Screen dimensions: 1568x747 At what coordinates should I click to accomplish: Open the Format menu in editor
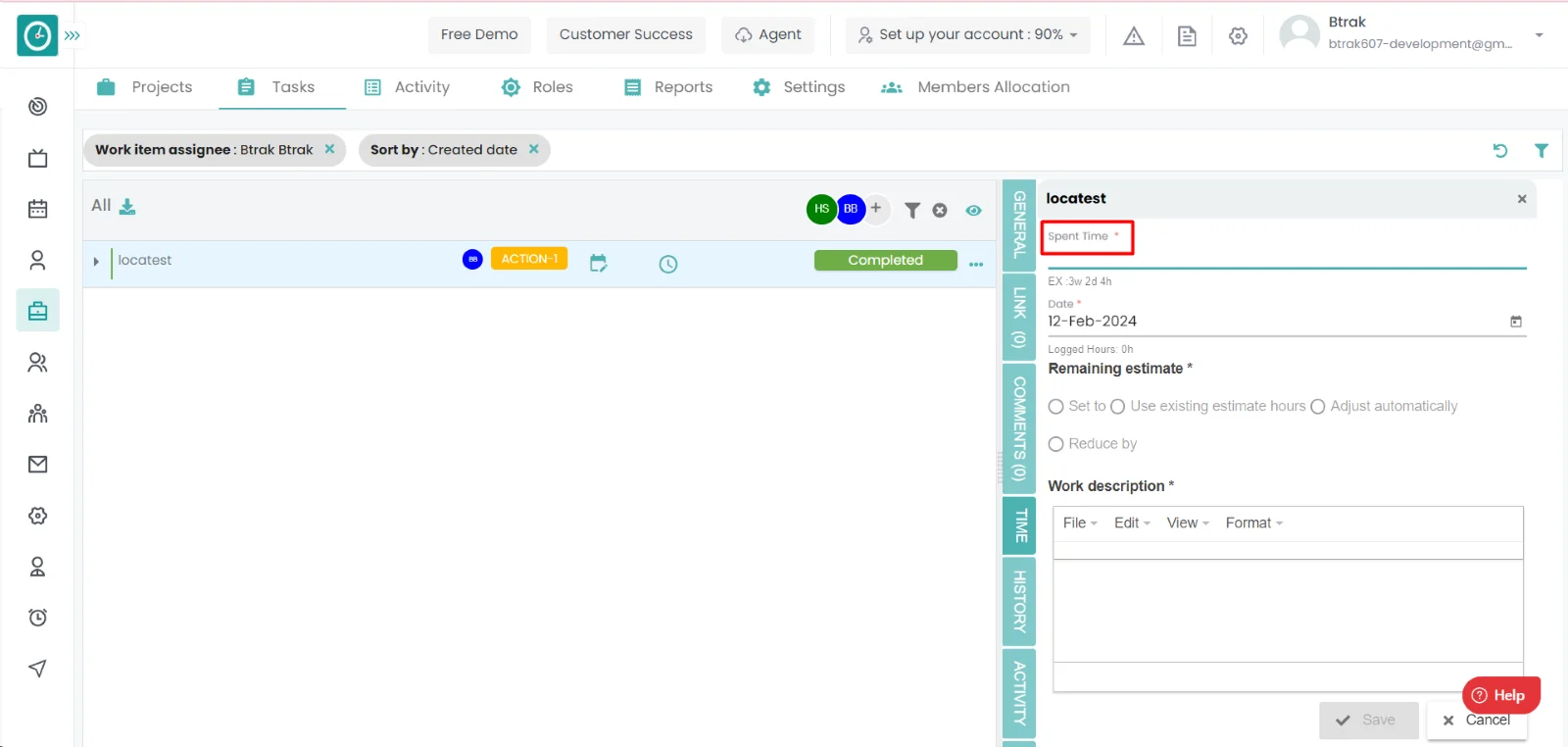pos(1252,523)
